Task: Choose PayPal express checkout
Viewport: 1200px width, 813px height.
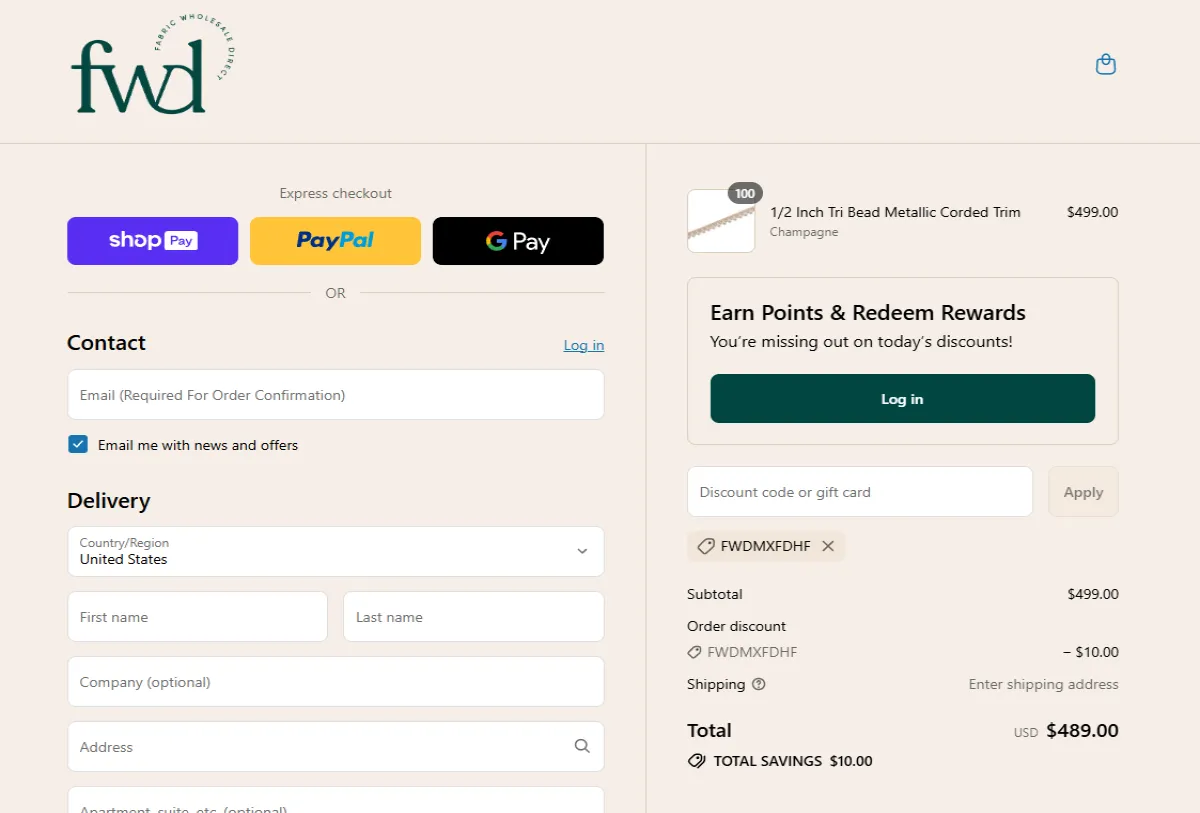Action: pyautogui.click(x=335, y=241)
